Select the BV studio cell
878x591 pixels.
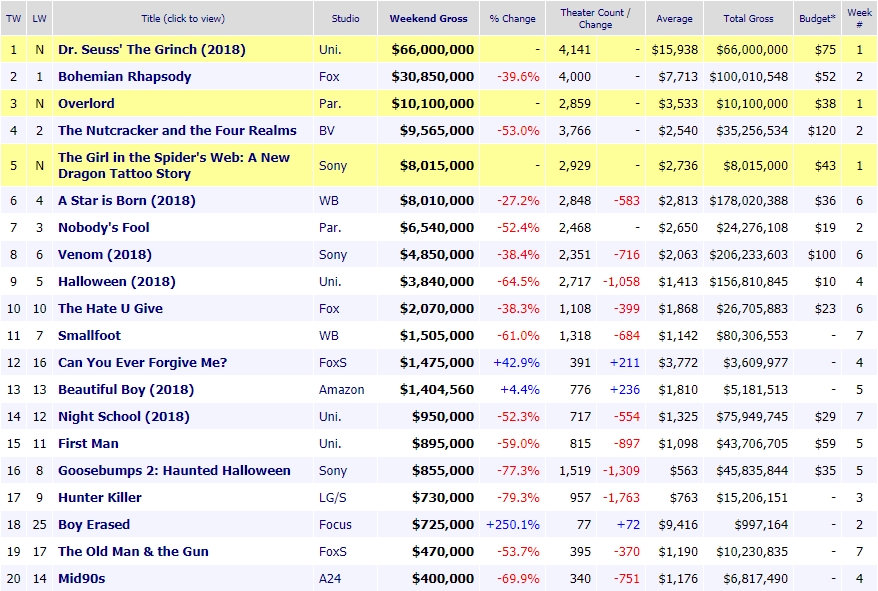pos(326,131)
